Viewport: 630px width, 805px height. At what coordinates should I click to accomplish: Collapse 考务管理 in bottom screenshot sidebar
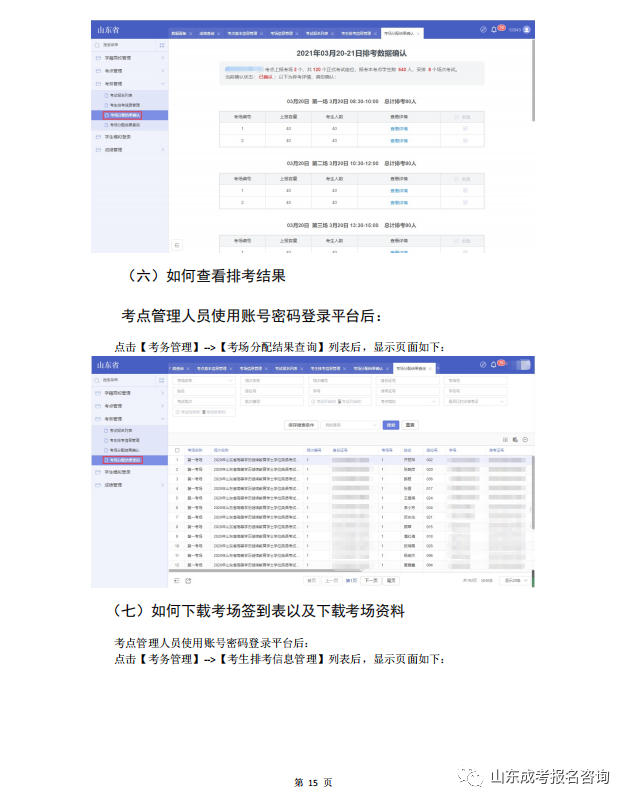pos(130,419)
